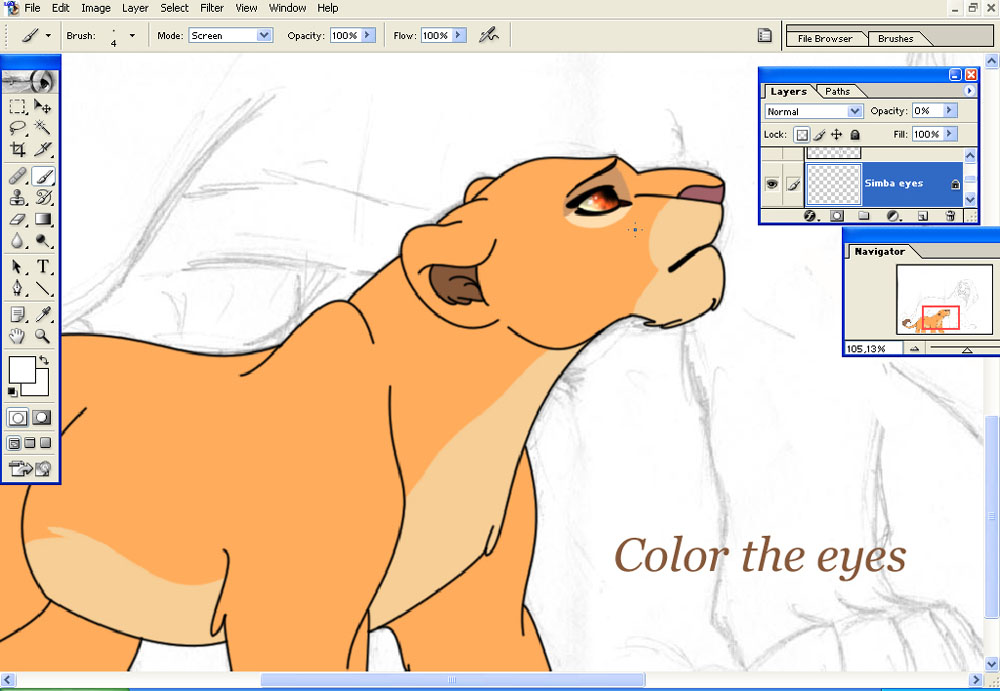
Task: Click the horizontal scrollbar thumb
Action: point(452,680)
